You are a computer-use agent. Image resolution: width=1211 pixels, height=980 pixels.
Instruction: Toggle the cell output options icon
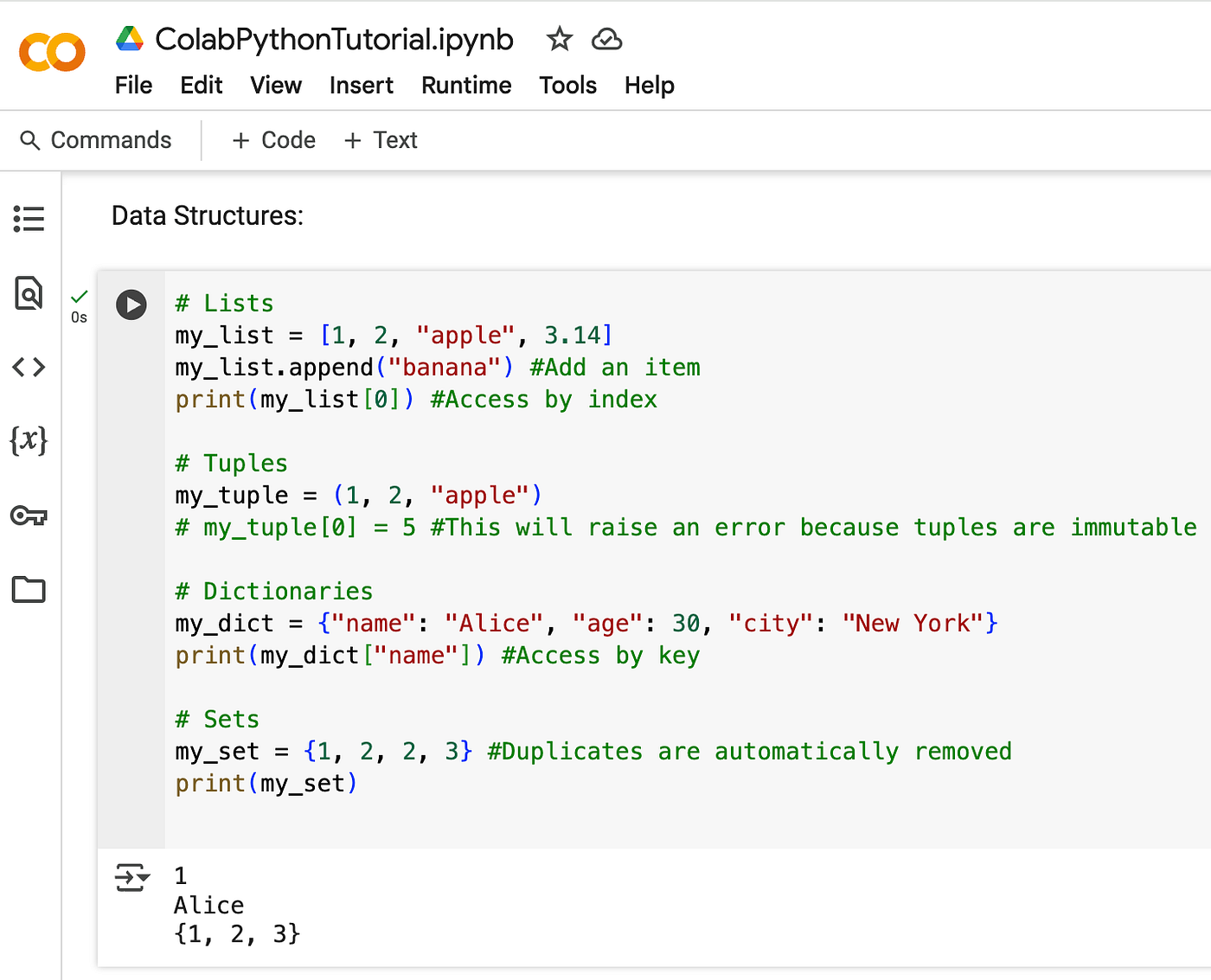coord(131,877)
